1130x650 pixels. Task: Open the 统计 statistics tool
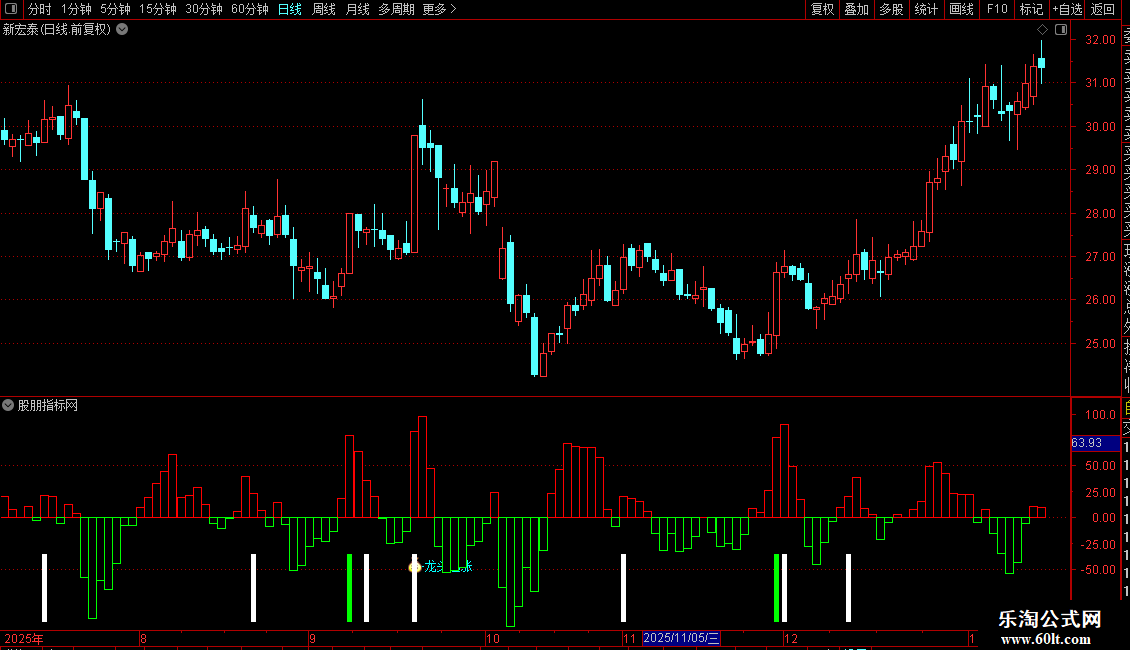point(925,9)
